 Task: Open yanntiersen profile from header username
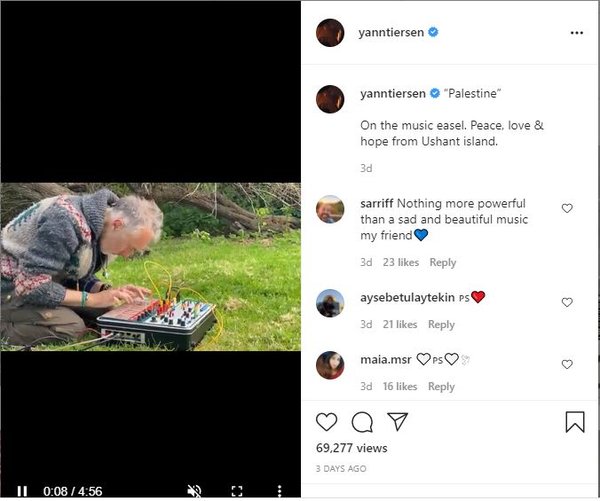click(x=391, y=32)
